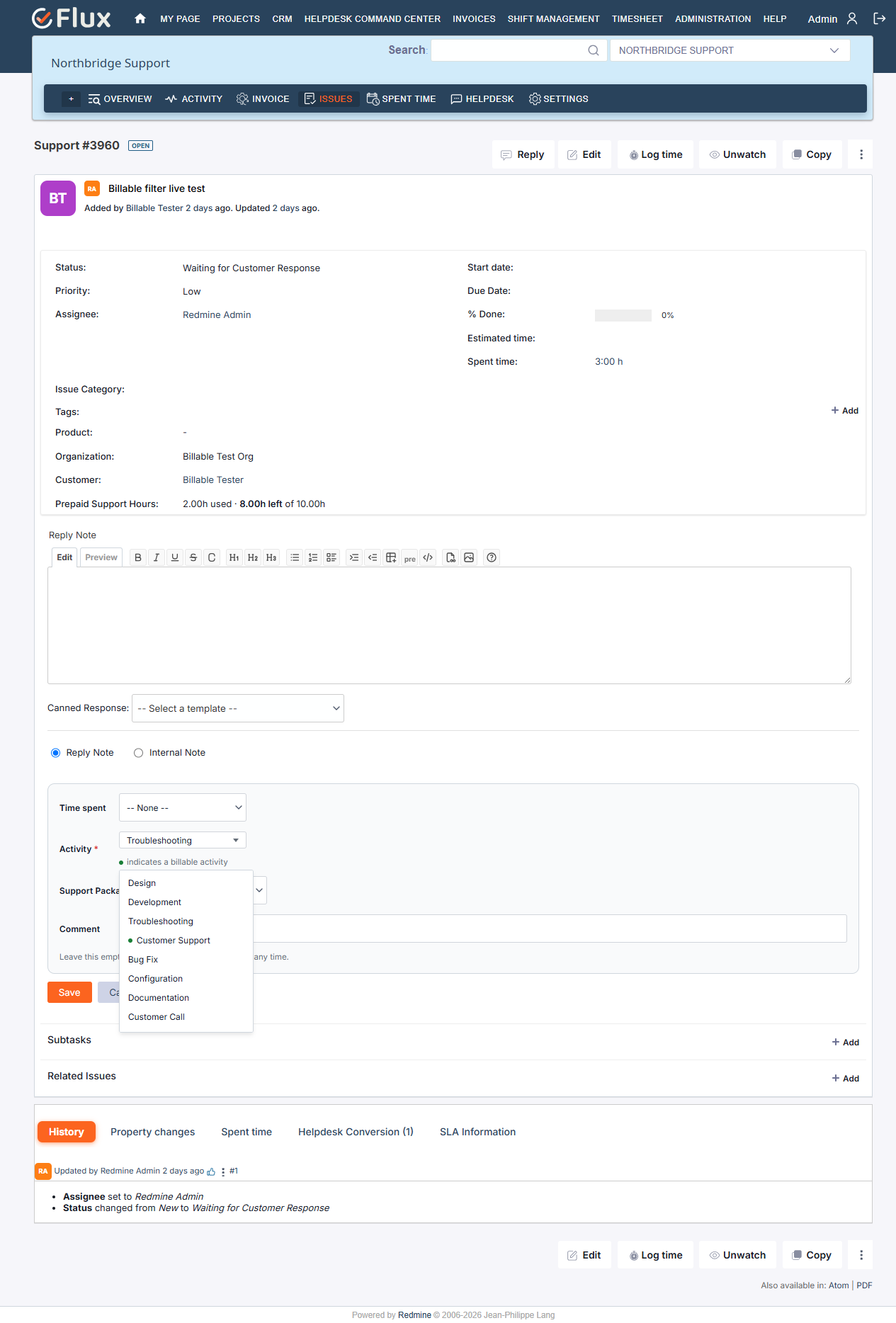This screenshot has height=1323, width=896.
Task: Open the Spent Time project menu
Action: (x=401, y=99)
